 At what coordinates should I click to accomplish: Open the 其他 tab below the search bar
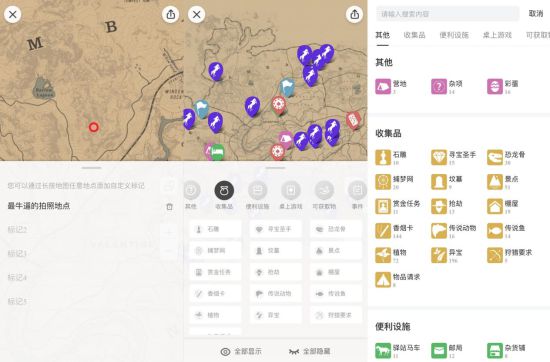pos(382,35)
